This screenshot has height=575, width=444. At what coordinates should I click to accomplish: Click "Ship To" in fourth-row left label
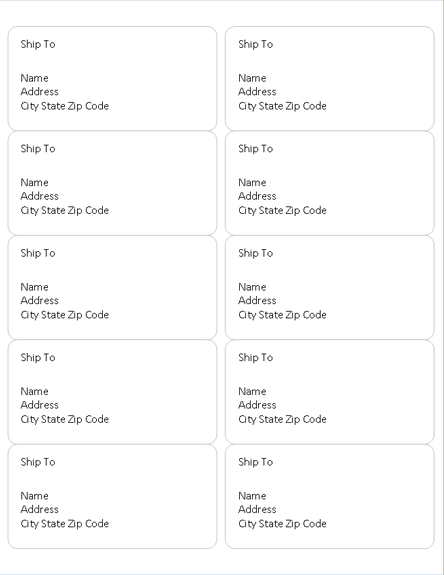[38, 358]
